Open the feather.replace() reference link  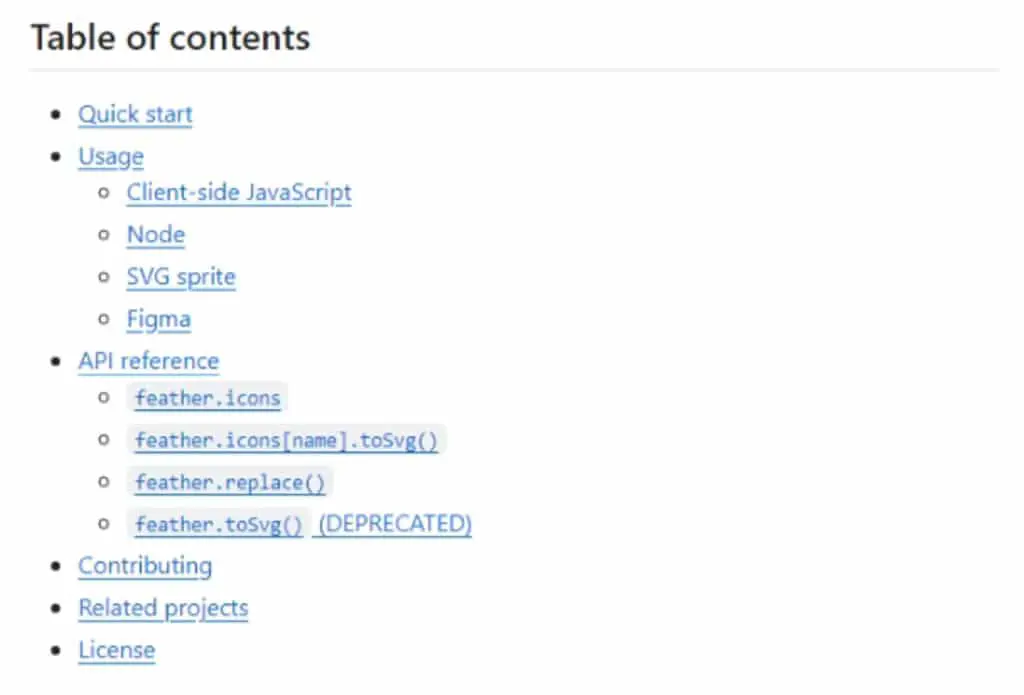[x=230, y=483]
